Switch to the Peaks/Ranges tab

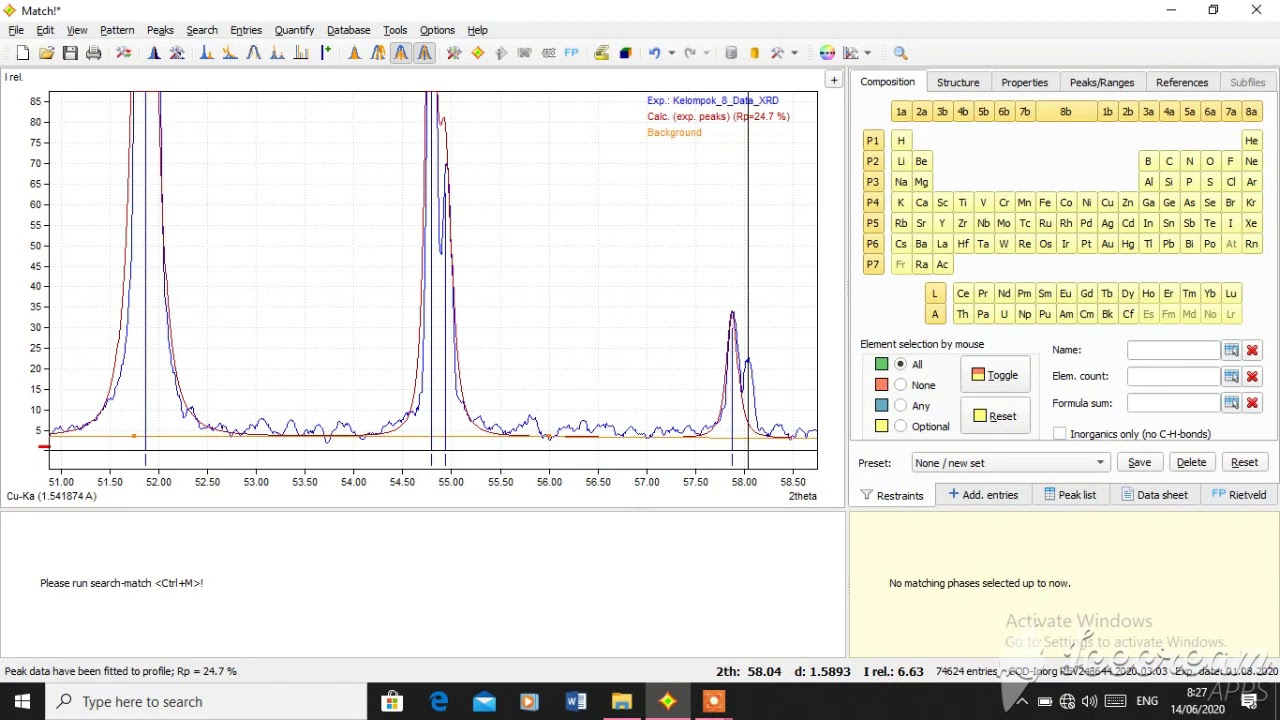(1102, 82)
